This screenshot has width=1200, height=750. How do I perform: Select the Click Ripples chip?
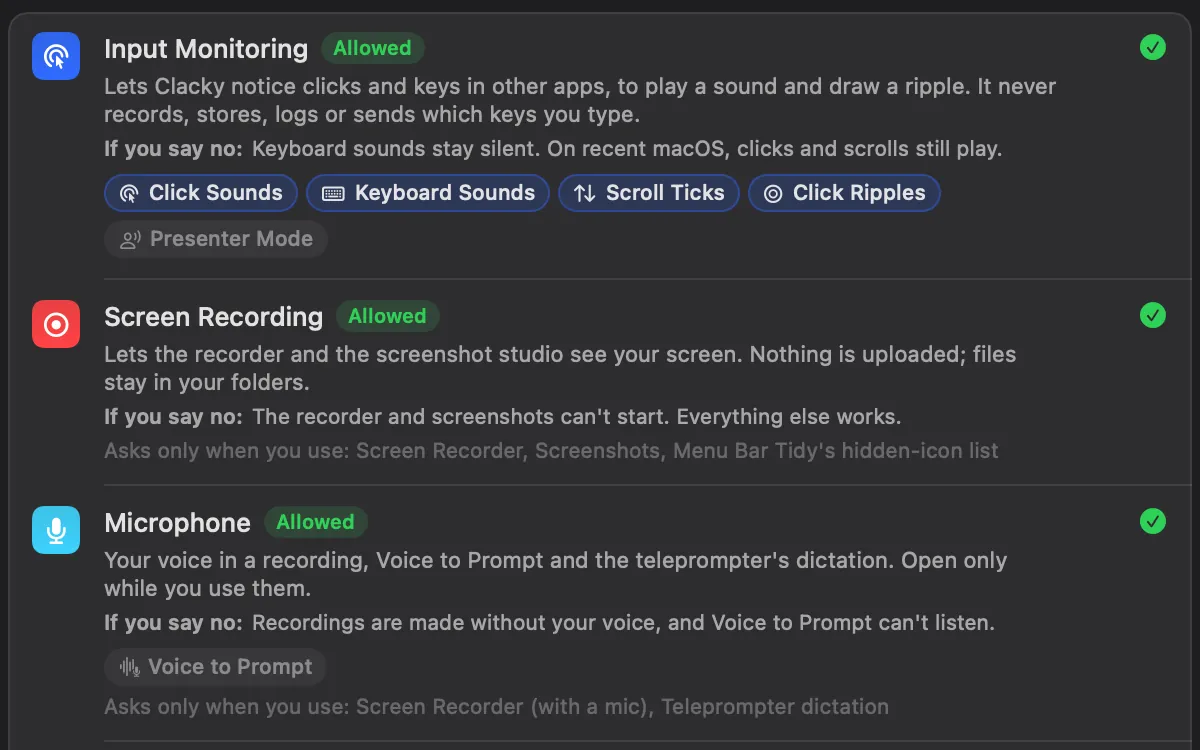coord(844,193)
